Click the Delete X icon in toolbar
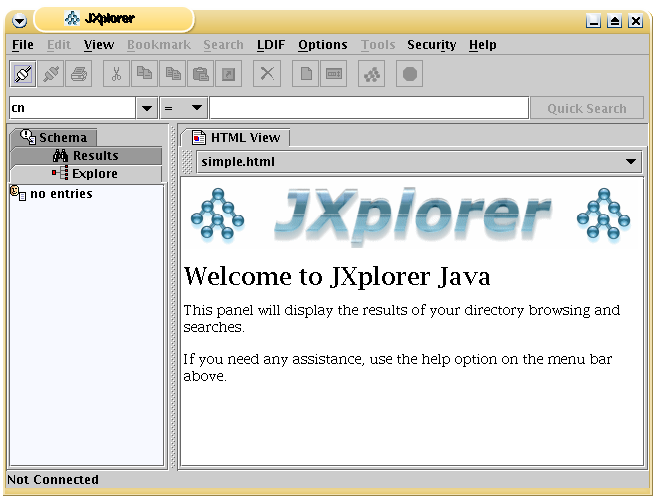The image size is (657, 499). (x=266, y=74)
